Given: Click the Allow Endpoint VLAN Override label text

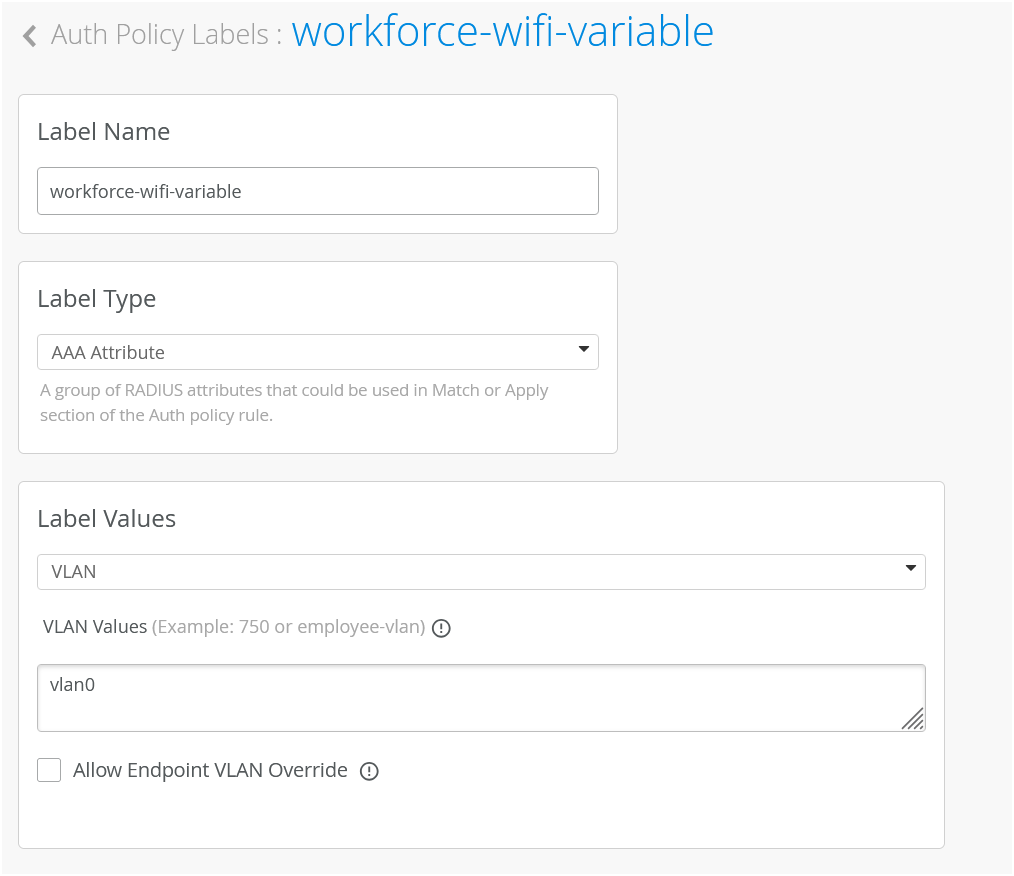Looking at the screenshot, I should pyautogui.click(x=210, y=770).
